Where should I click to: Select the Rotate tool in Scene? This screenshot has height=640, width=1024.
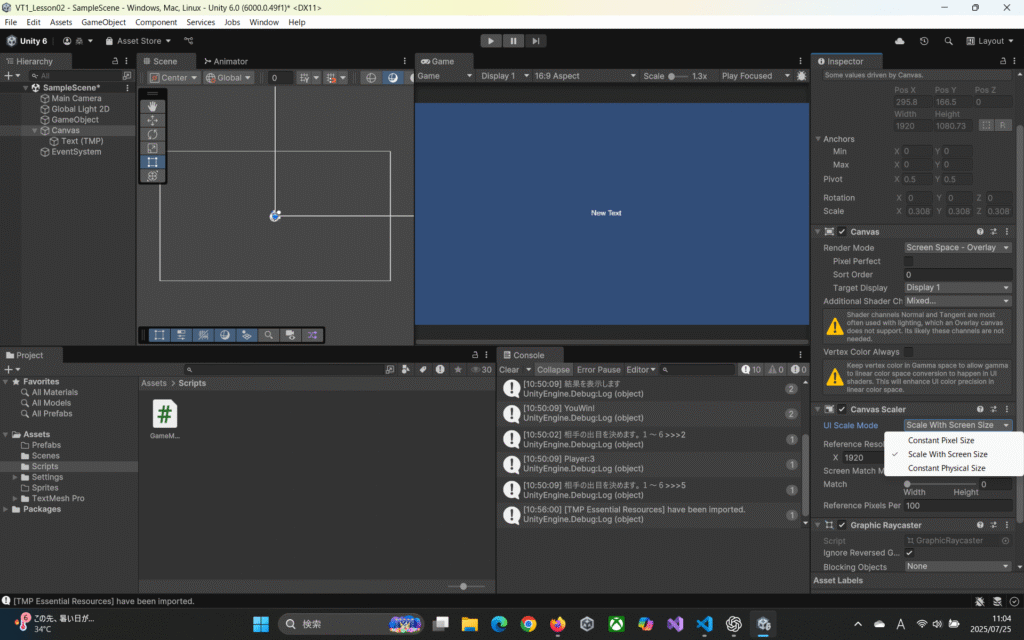coord(152,134)
